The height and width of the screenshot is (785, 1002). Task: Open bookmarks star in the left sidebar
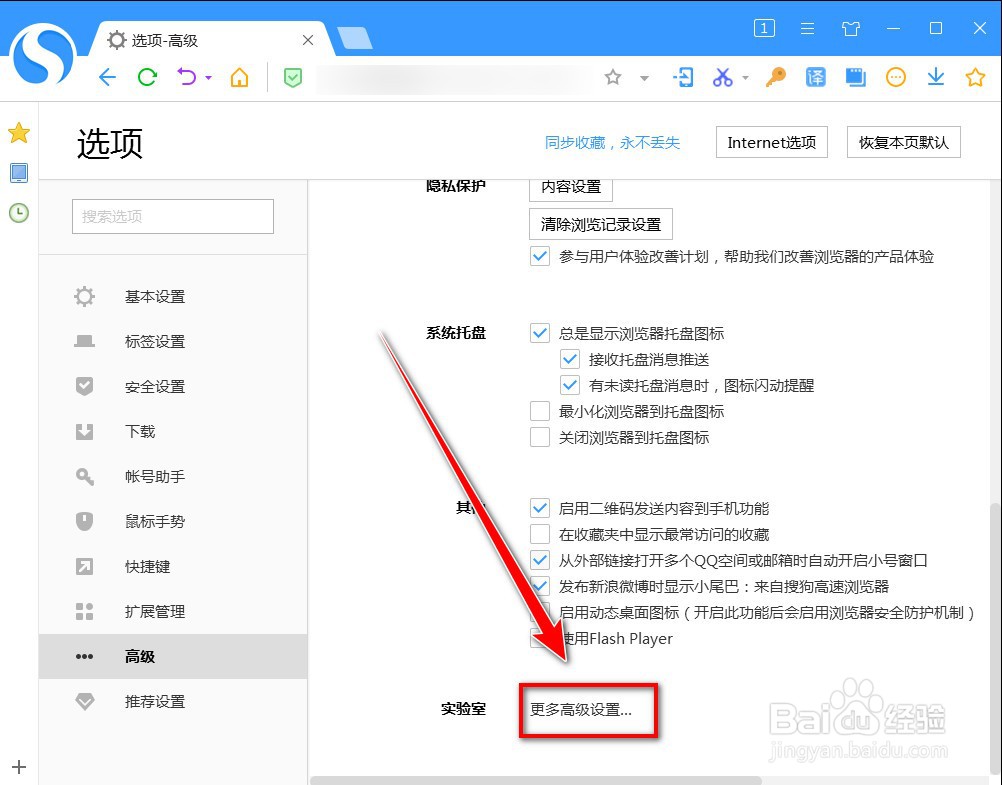(18, 132)
